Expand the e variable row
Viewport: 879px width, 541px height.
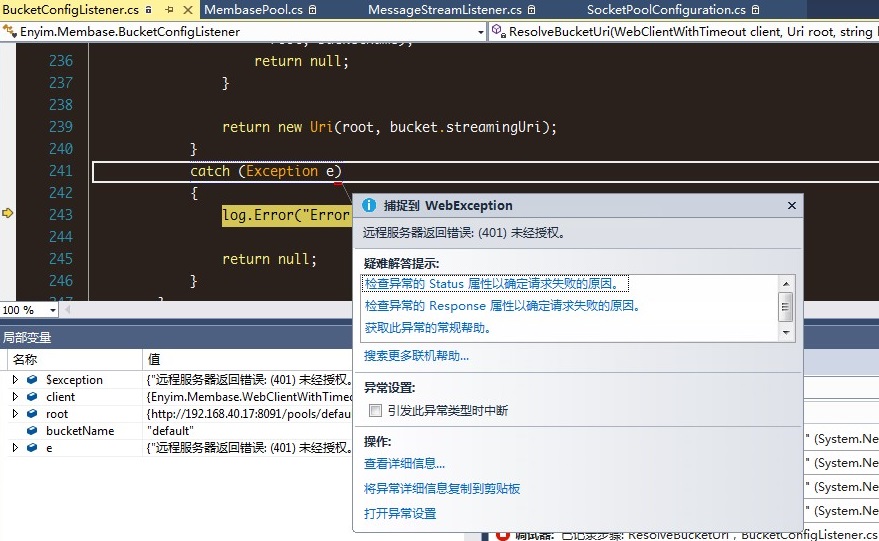pos(15,447)
